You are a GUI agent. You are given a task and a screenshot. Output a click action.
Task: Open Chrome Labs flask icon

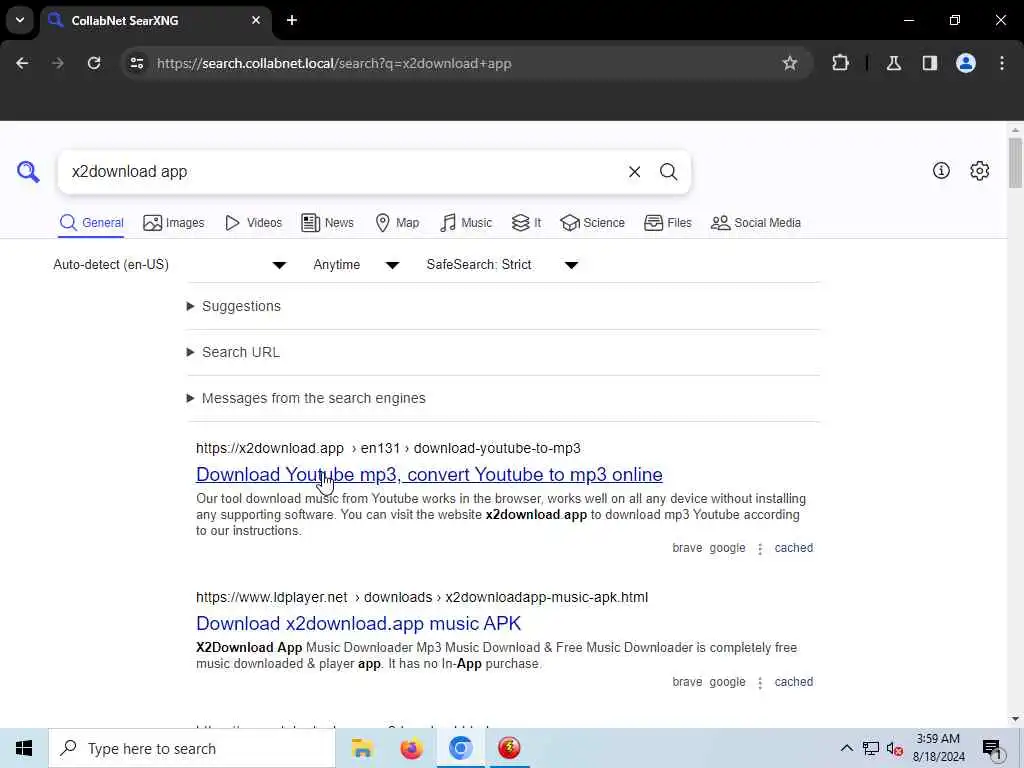click(894, 63)
